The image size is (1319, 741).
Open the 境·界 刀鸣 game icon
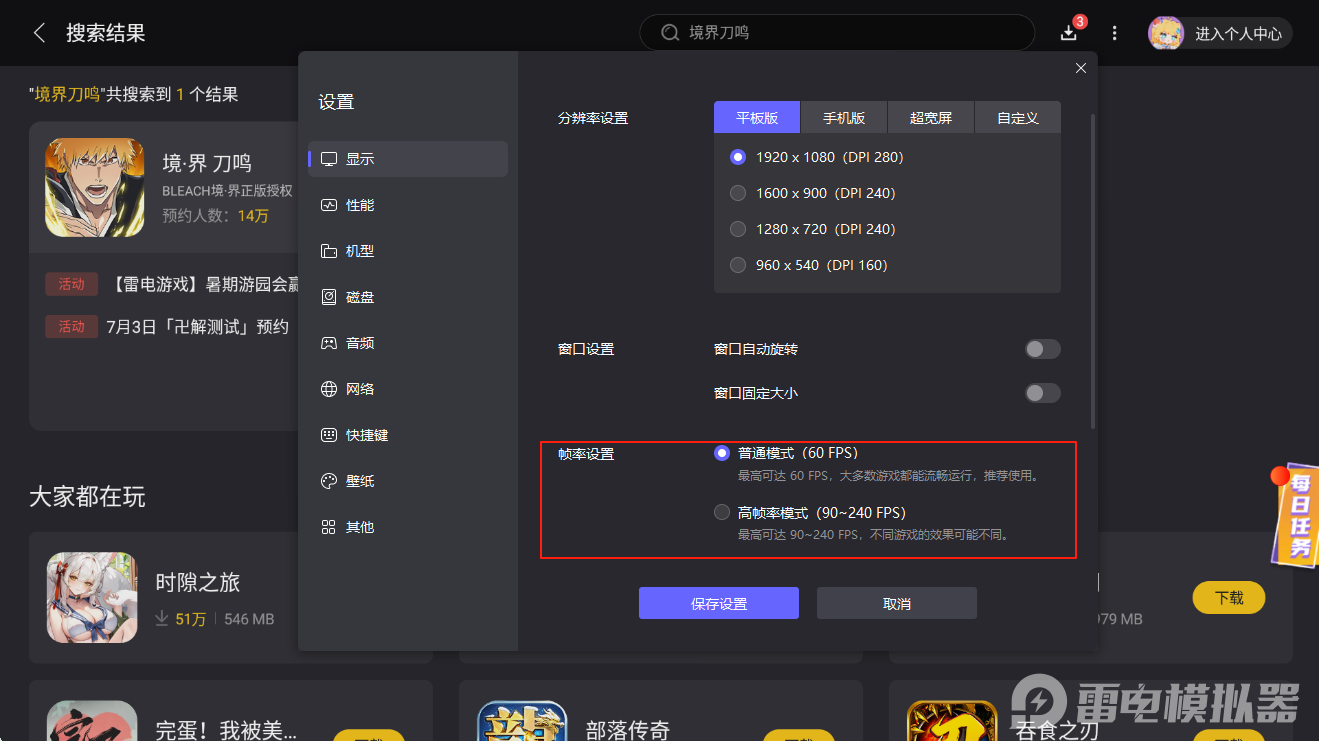pos(95,187)
